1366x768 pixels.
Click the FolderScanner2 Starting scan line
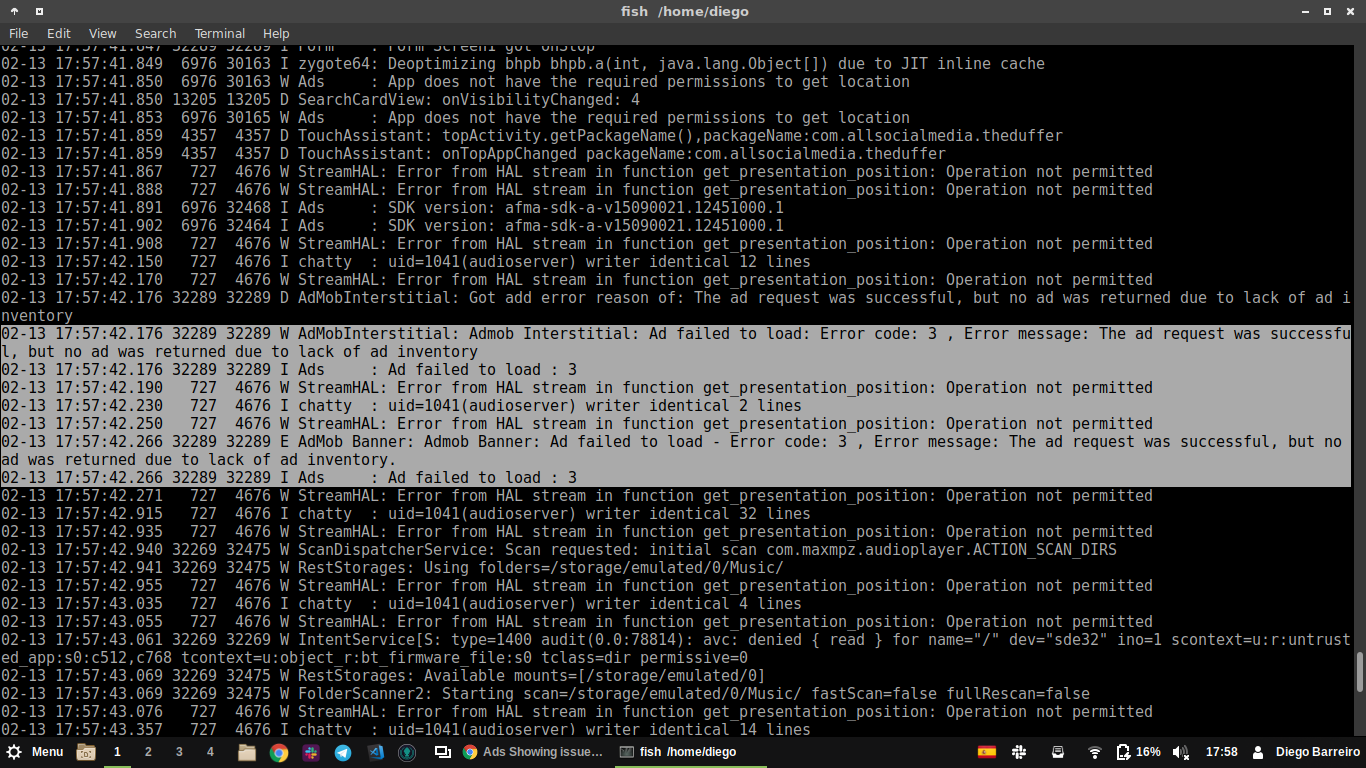(x=545, y=694)
